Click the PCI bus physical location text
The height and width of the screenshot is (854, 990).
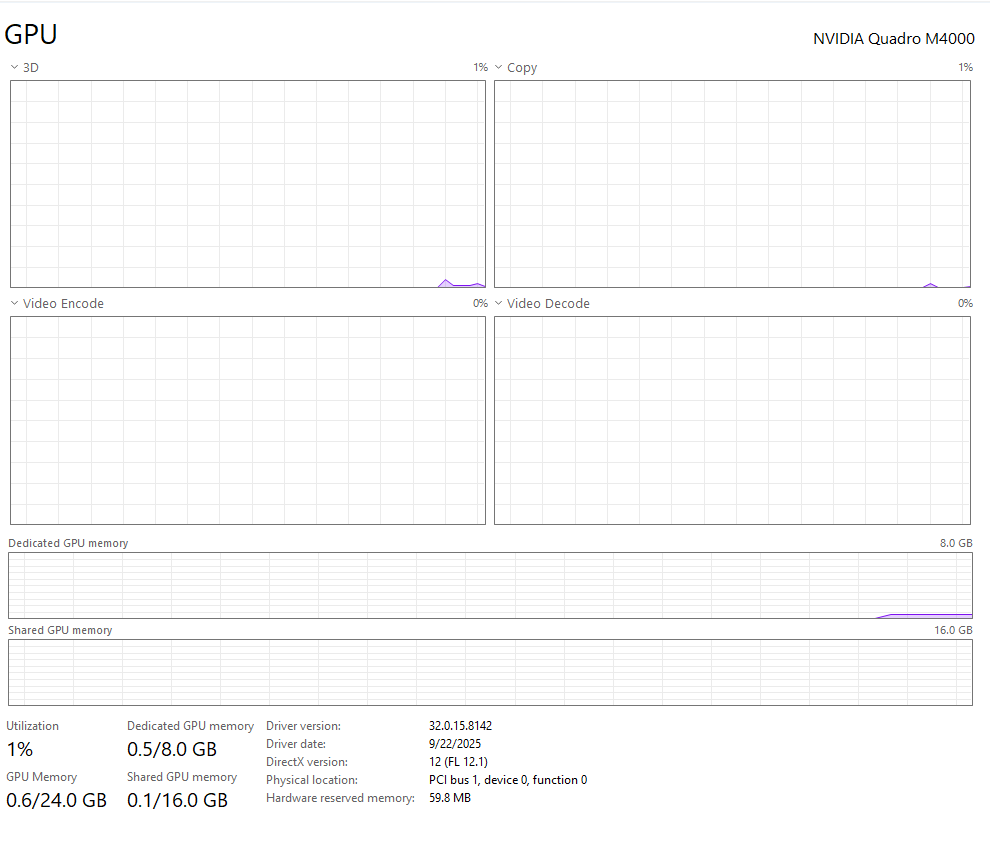tap(508, 780)
